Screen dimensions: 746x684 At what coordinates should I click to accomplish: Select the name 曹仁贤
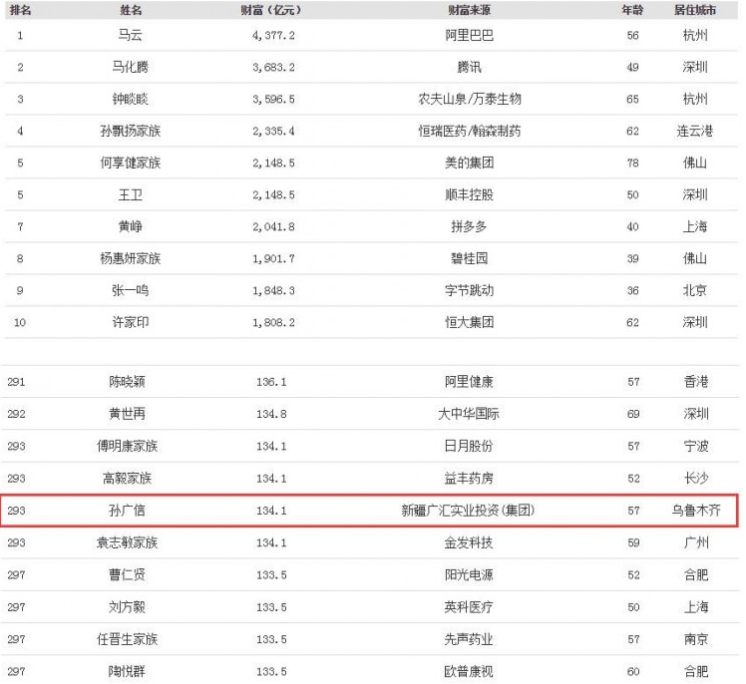(127, 575)
